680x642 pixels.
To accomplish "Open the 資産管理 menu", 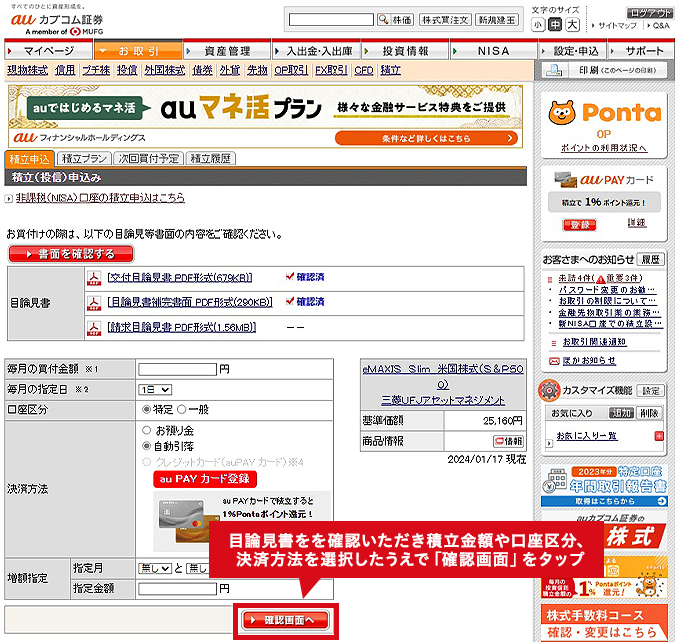I will click(x=227, y=51).
